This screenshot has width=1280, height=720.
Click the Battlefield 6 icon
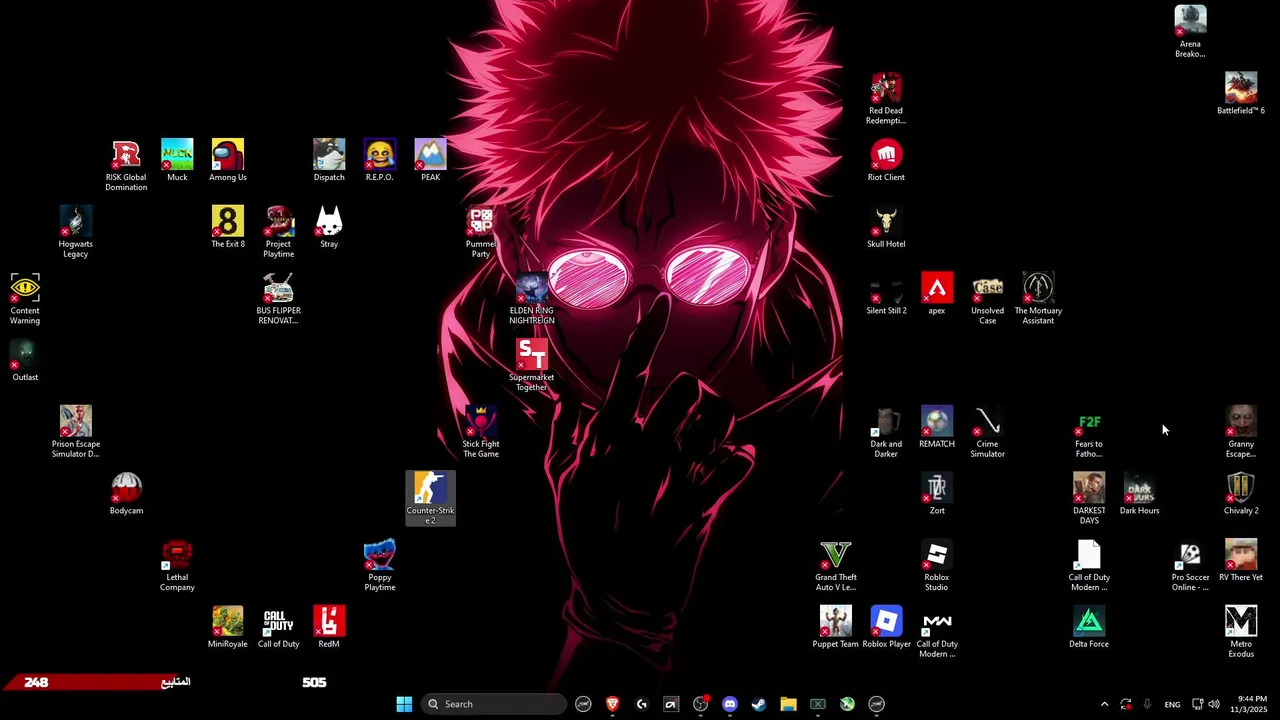[1241, 94]
